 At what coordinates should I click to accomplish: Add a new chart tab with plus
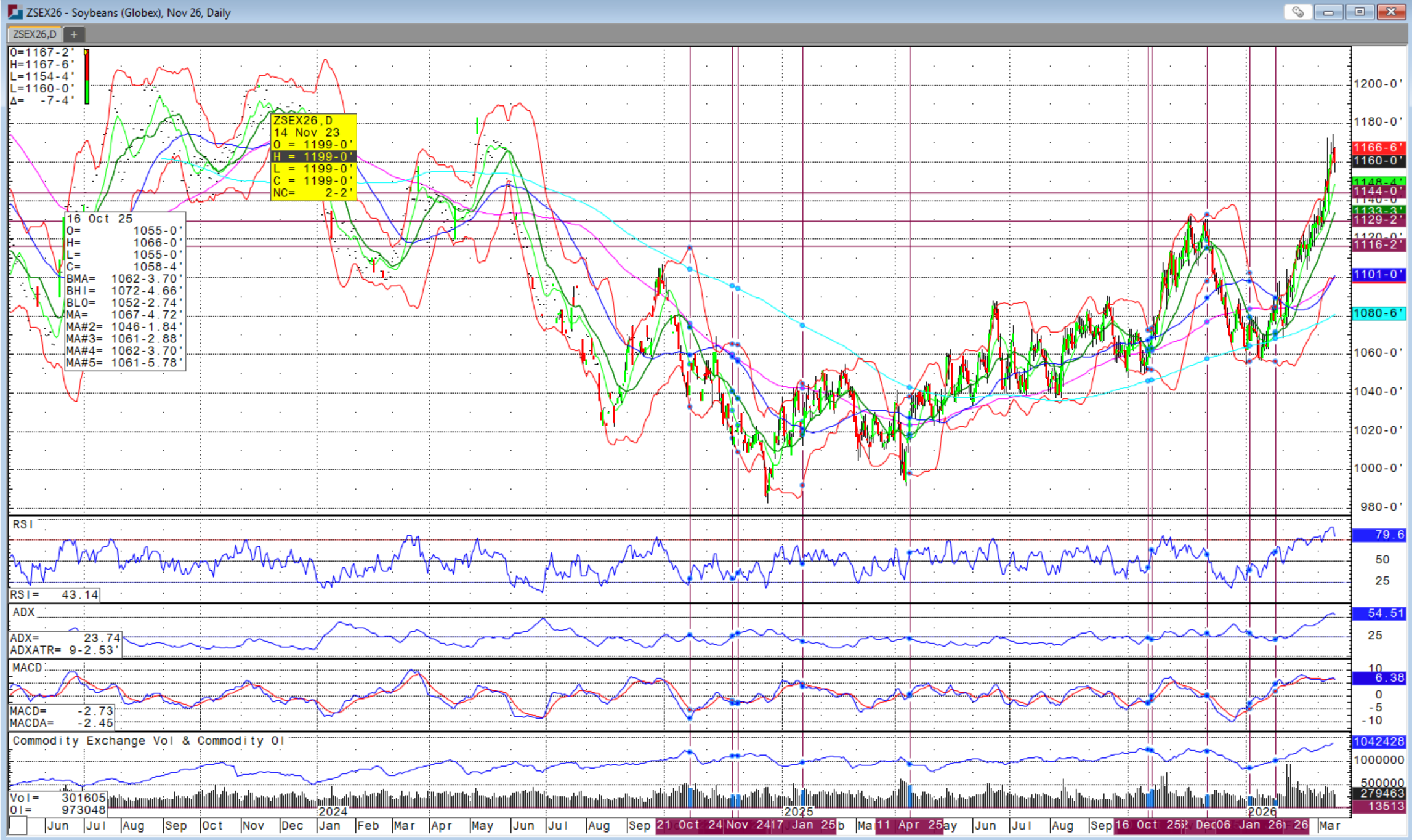coord(73,34)
